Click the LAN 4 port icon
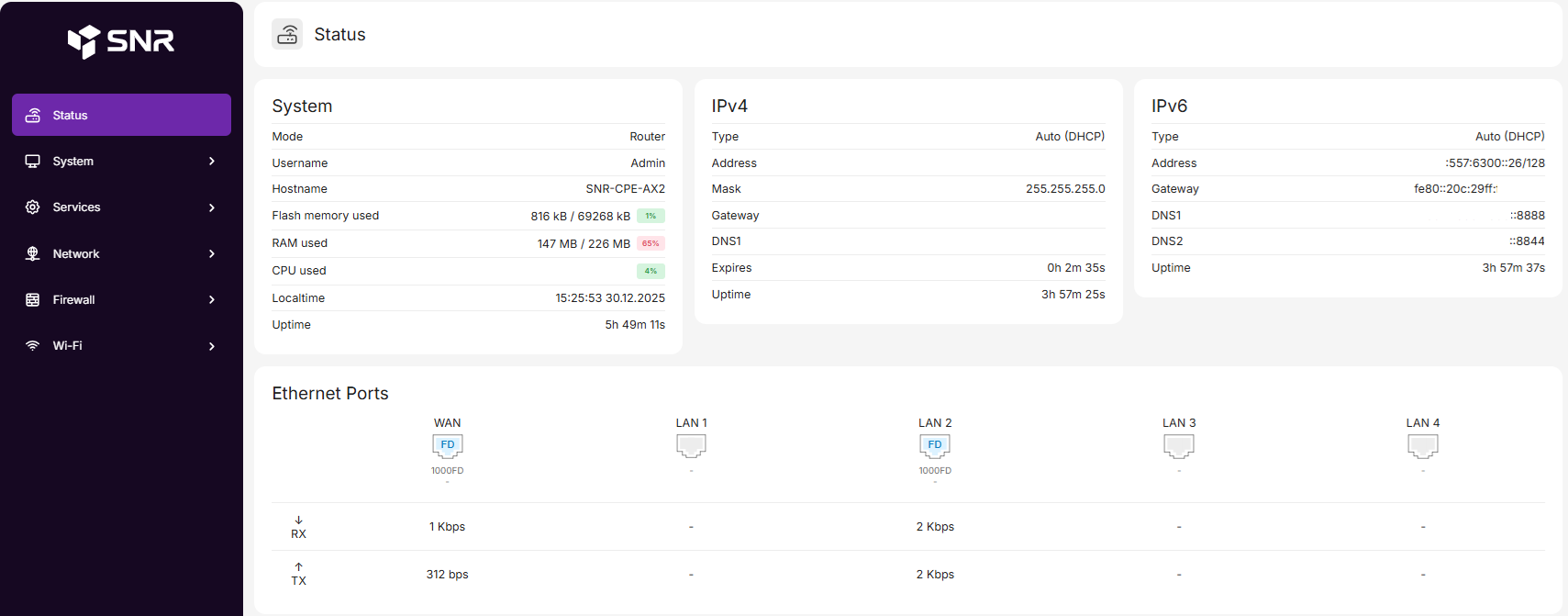Screen dimensions: 1568x616 click(1422, 445)
